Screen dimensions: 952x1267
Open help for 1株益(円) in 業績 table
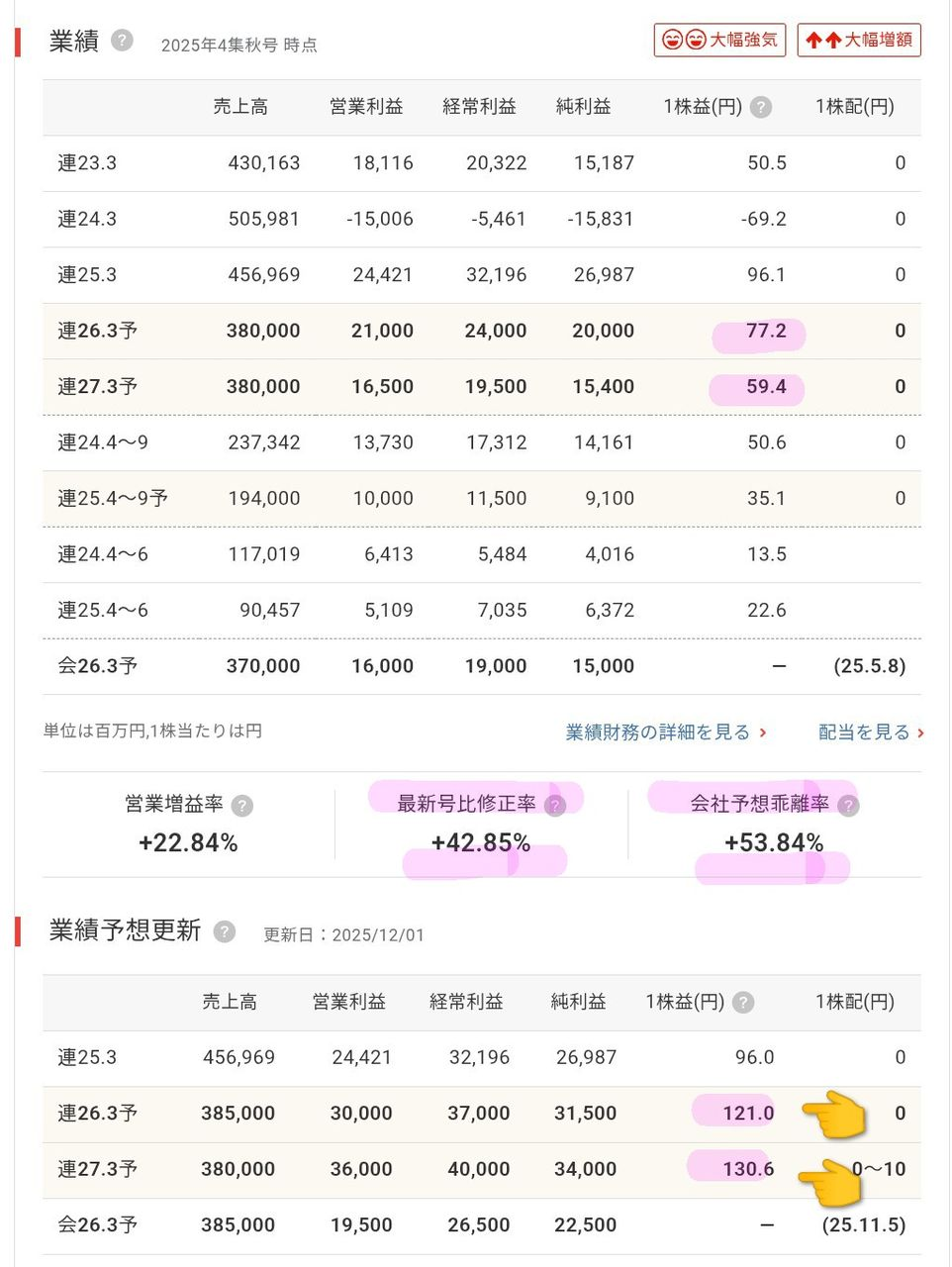click(760, 107)
